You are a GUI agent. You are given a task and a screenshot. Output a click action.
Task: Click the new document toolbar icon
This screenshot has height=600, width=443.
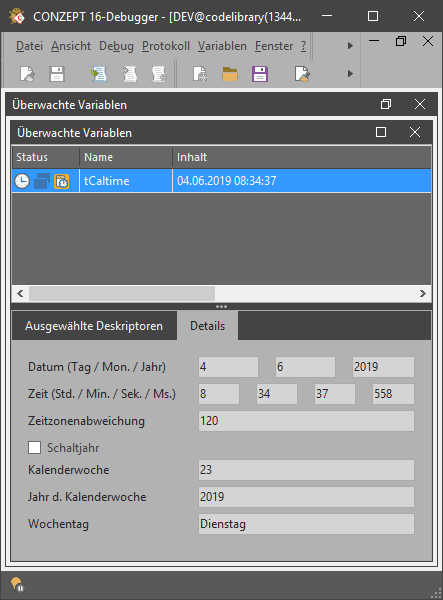27,74
